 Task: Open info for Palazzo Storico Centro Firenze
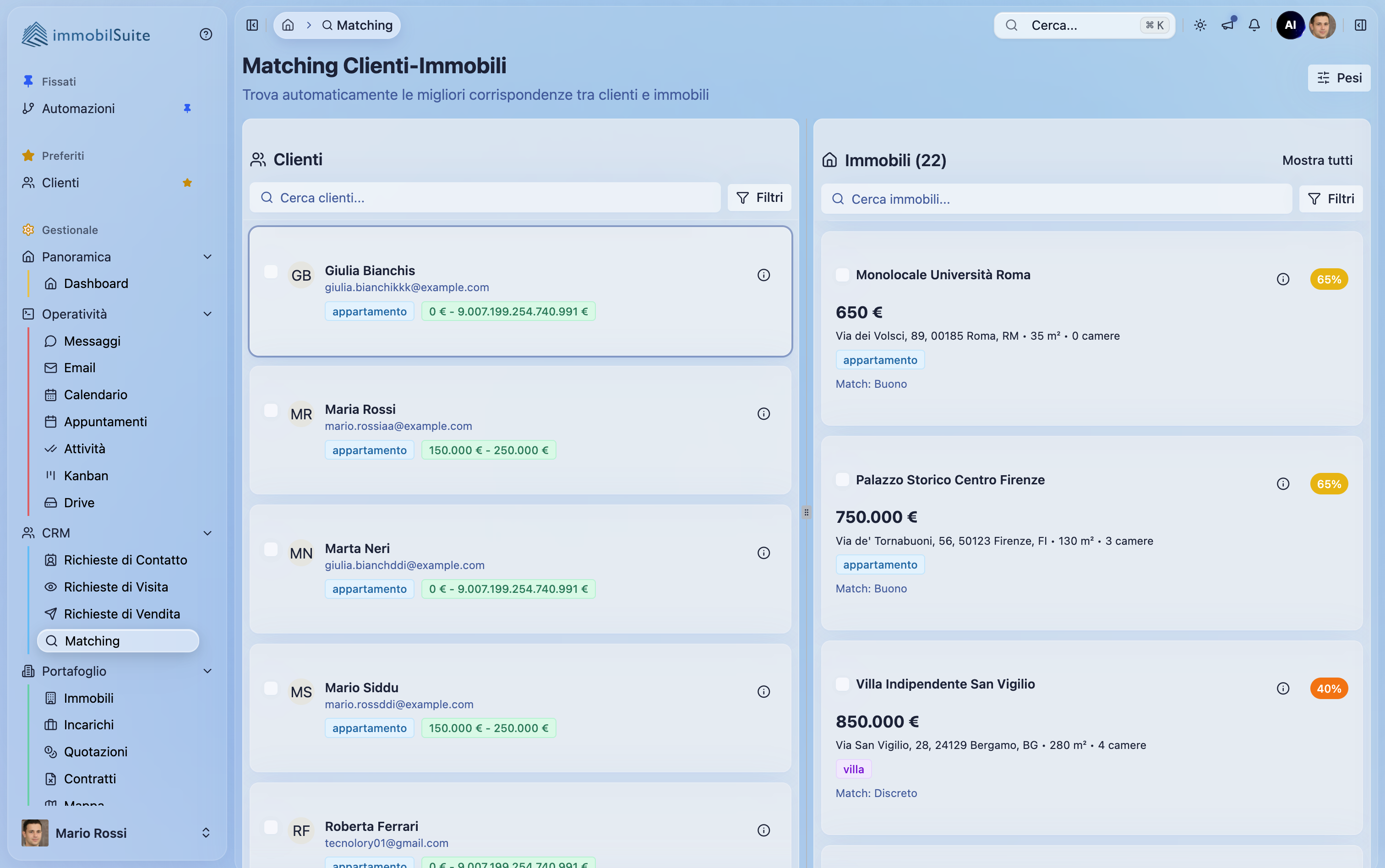pyautogui.click(x=1283, y=484)
